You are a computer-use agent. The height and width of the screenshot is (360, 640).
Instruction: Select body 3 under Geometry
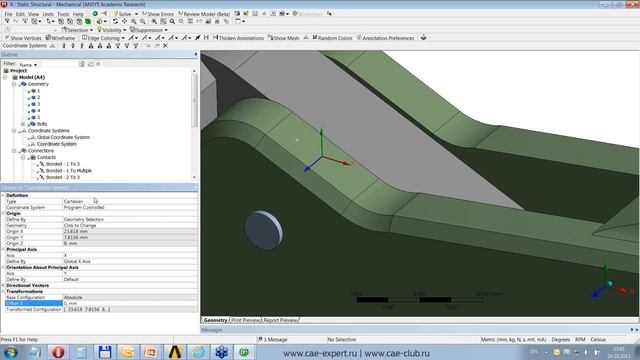click(38, 104)
